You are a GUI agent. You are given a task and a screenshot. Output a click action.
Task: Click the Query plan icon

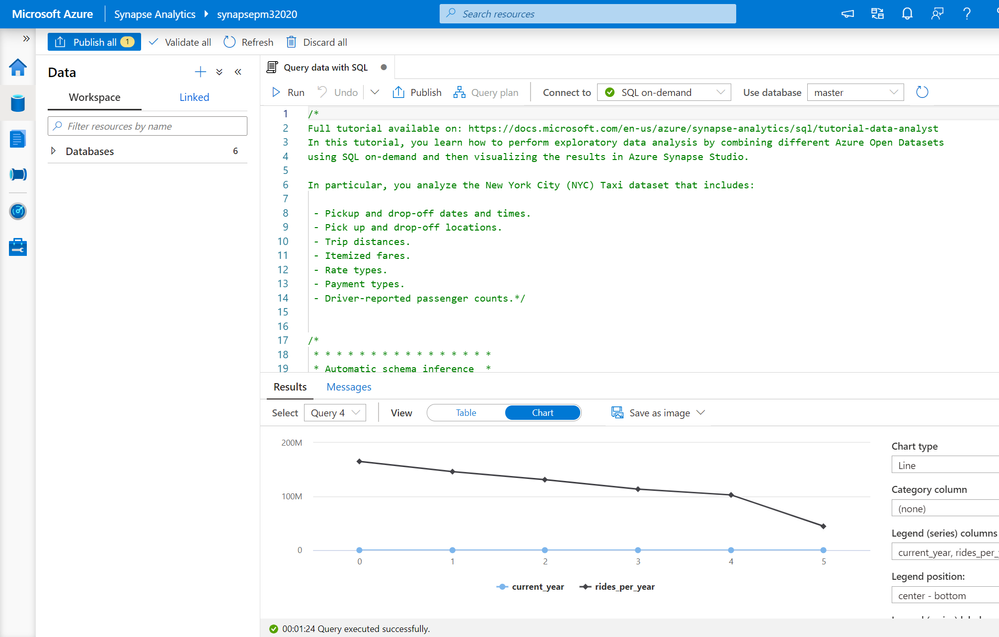[x=459, y=92]
